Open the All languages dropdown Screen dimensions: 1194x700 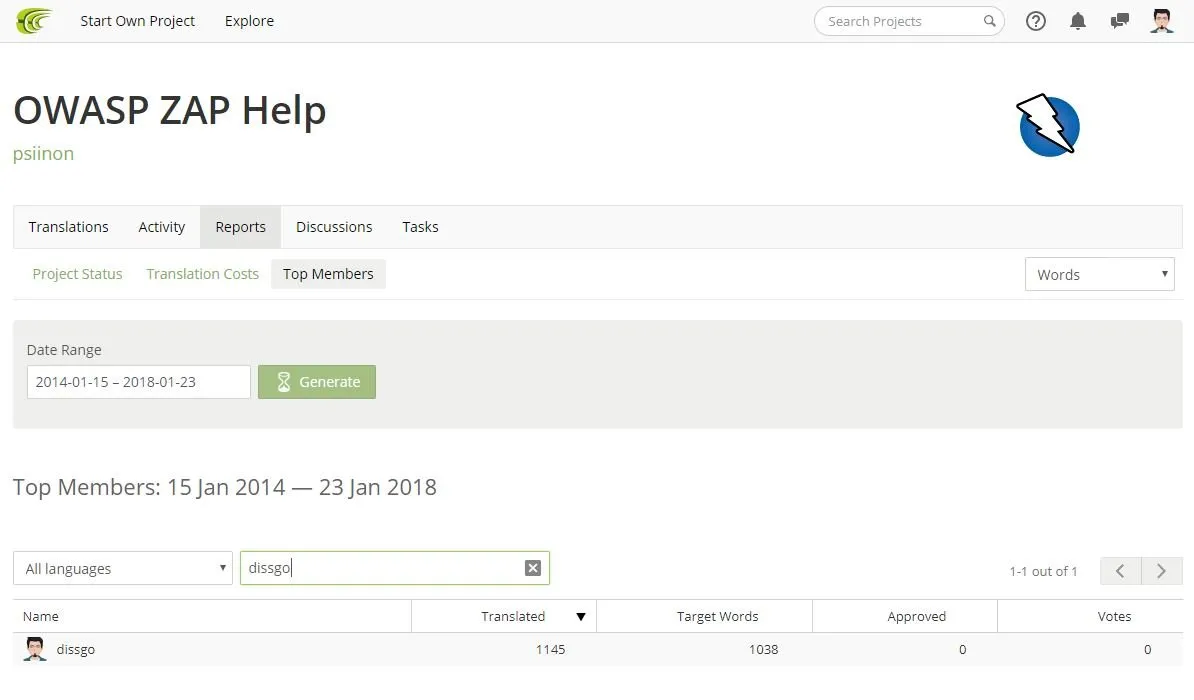[x=123, y=568]
